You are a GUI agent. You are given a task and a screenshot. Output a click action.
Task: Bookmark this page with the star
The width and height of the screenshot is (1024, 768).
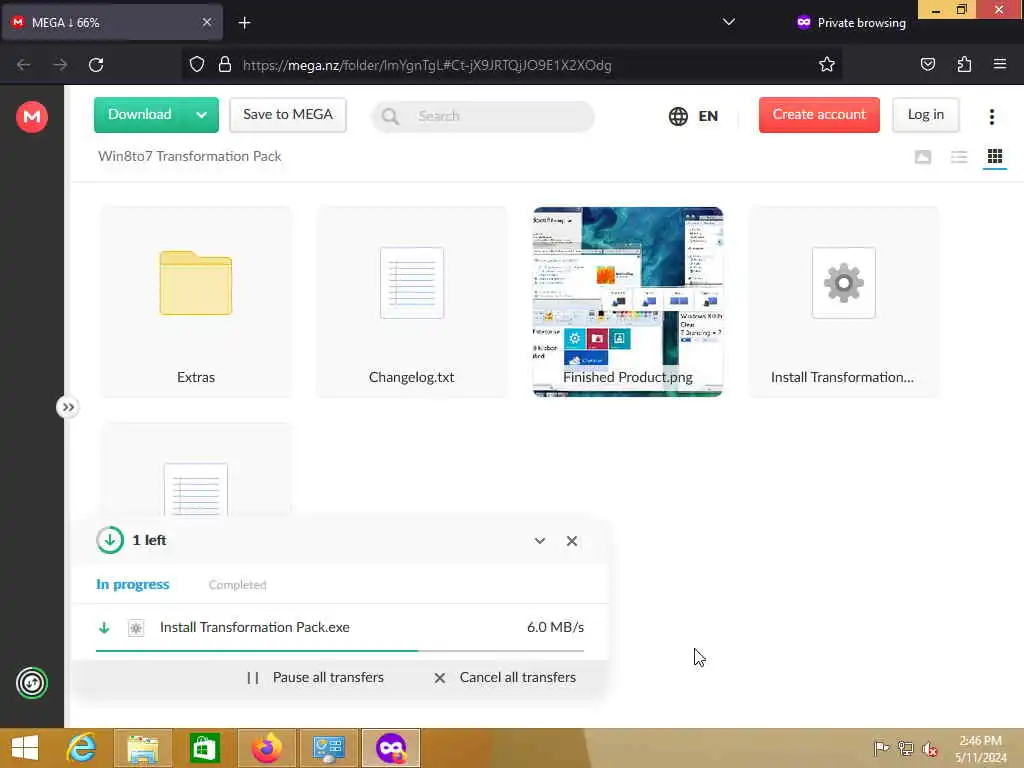[827, 64]
